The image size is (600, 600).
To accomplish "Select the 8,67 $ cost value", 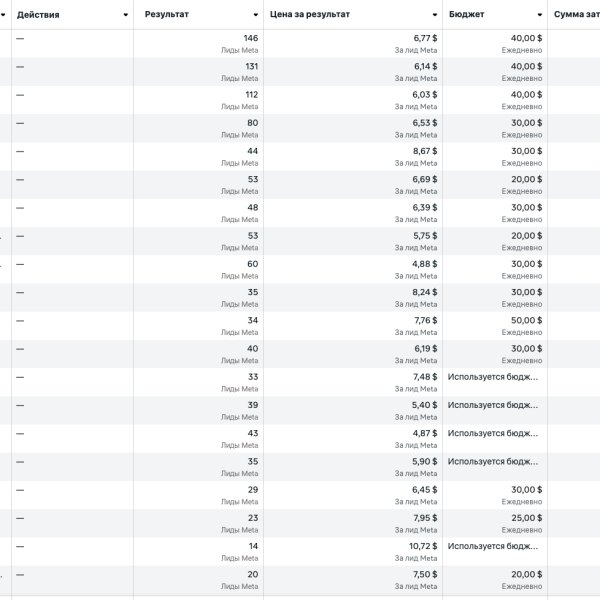I will coord(424,151).
